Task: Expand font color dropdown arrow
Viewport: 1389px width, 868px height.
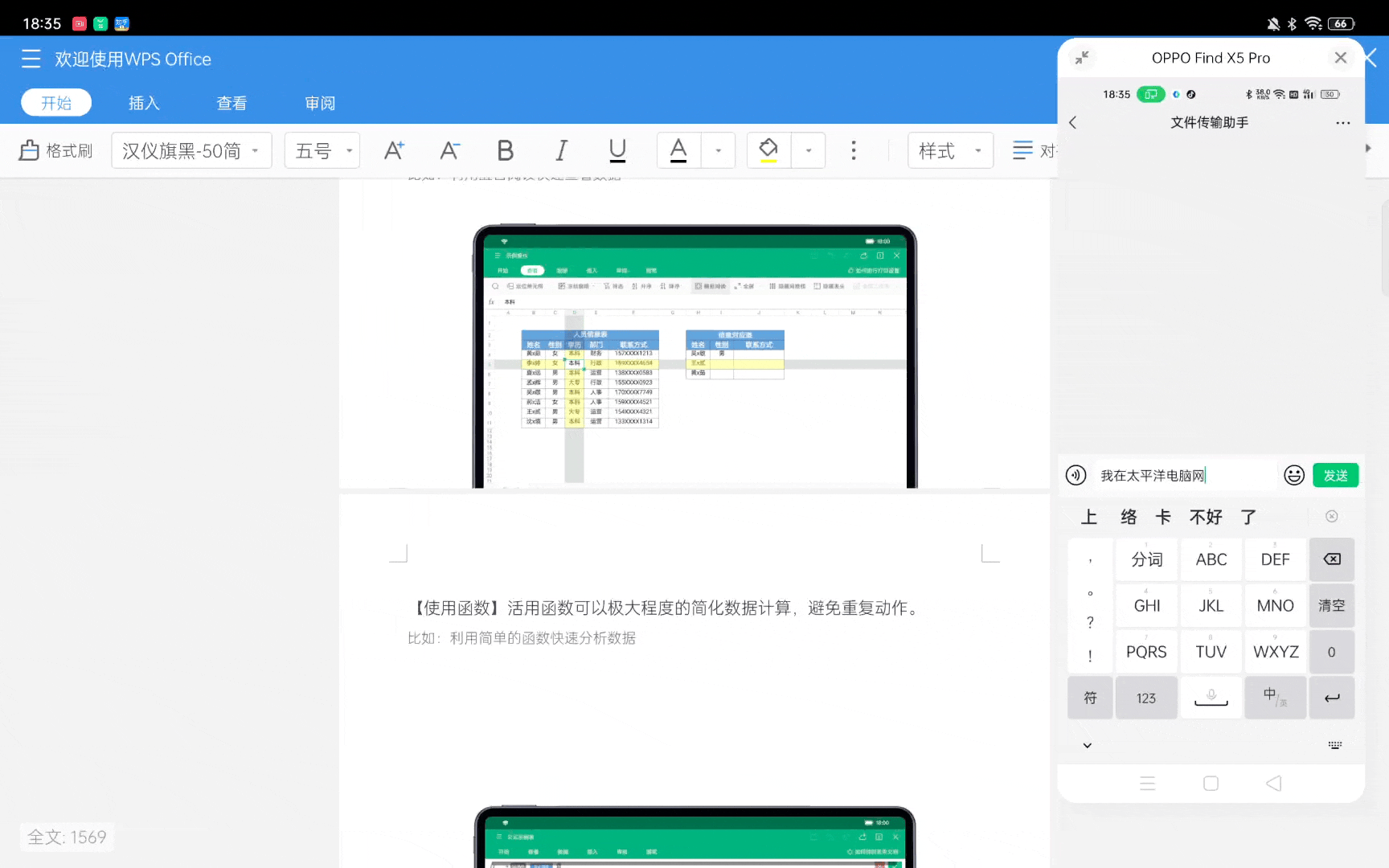Action: [x=718, y=150]
